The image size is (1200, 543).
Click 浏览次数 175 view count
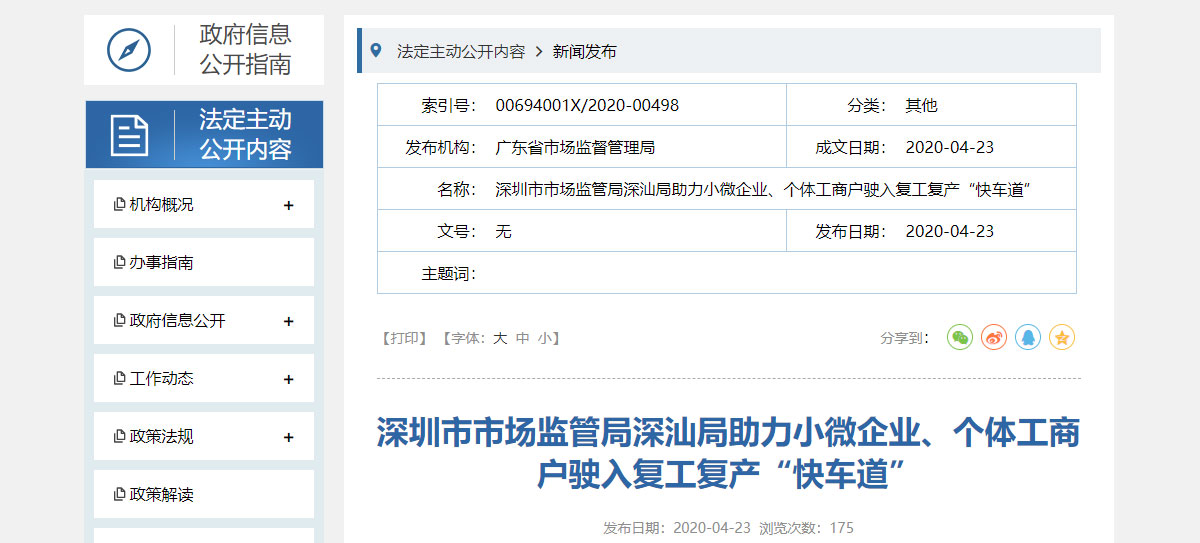pyautogui.click(x=806, y=527)
